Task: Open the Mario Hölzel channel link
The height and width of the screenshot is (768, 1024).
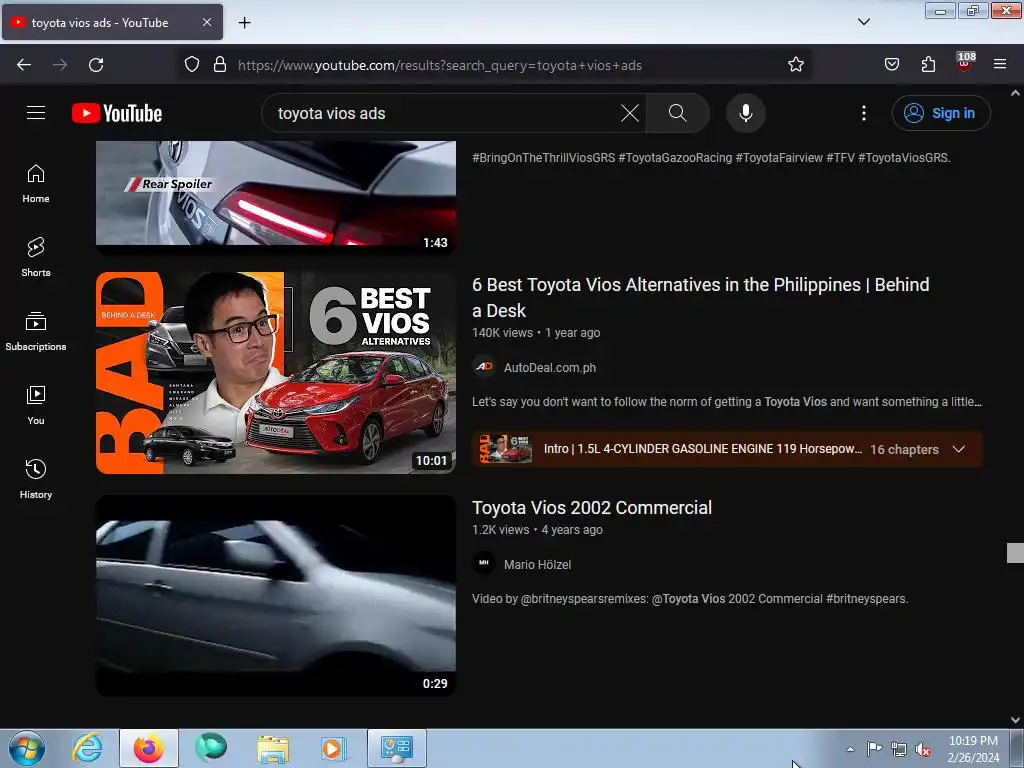Action: 537,565
